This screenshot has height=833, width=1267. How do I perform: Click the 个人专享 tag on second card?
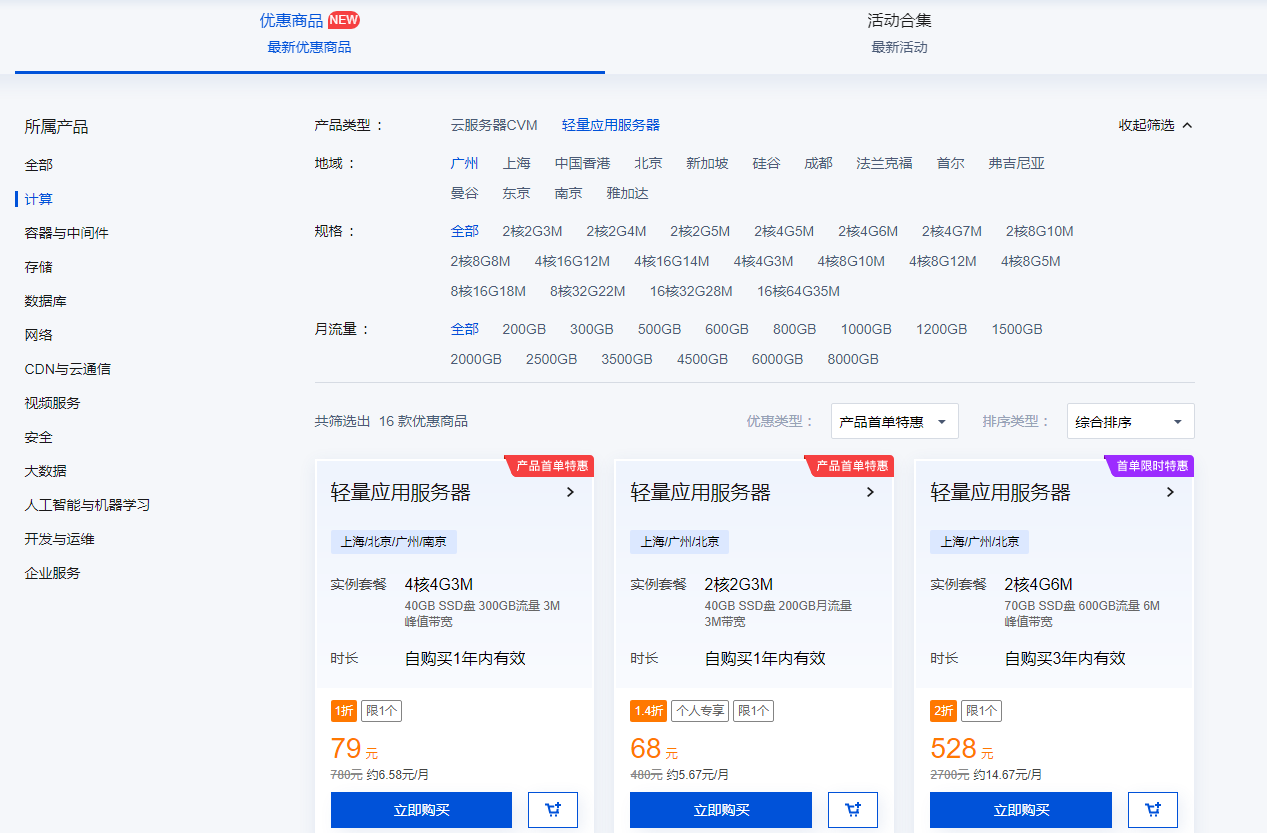(699, 711)
